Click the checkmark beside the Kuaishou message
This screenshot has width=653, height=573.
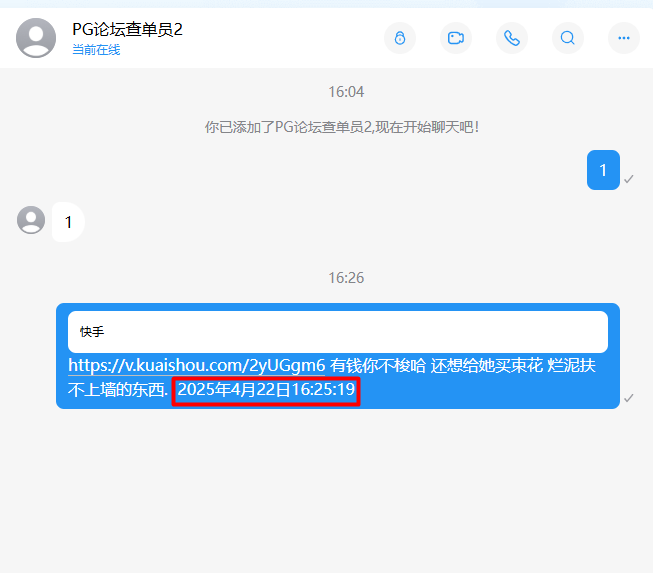click(x=628, y=398)
